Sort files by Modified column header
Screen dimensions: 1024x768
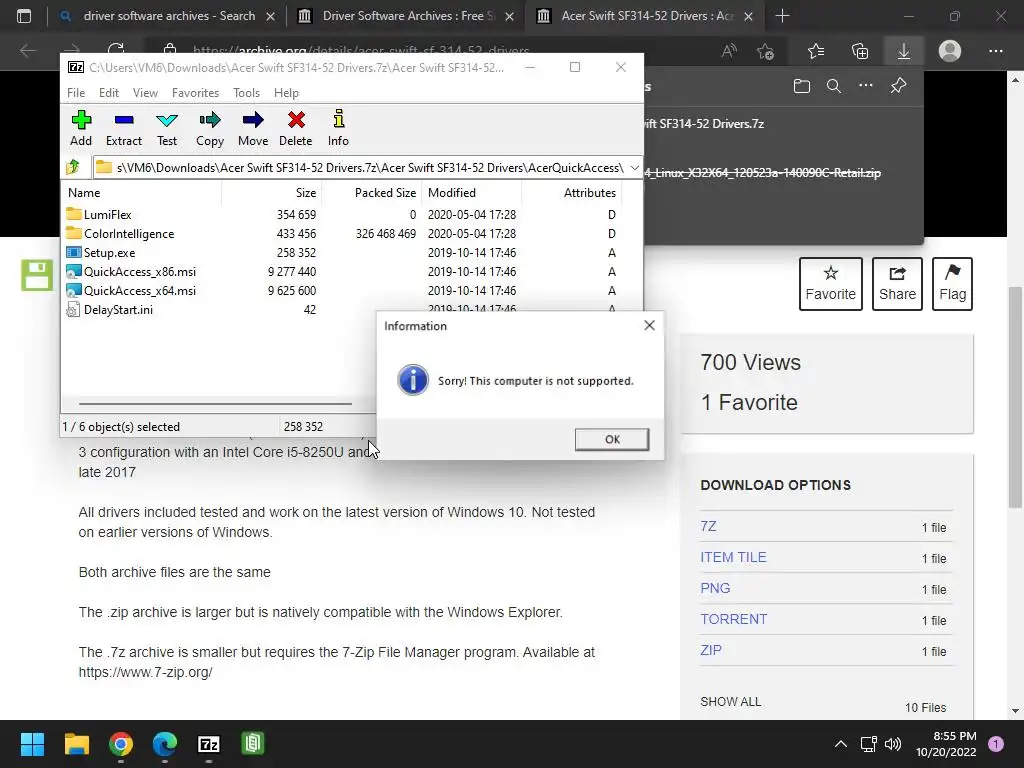472,193
